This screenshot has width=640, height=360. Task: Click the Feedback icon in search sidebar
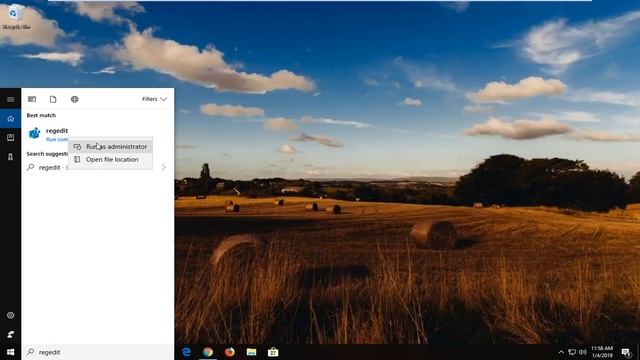(x=11, y=334)
